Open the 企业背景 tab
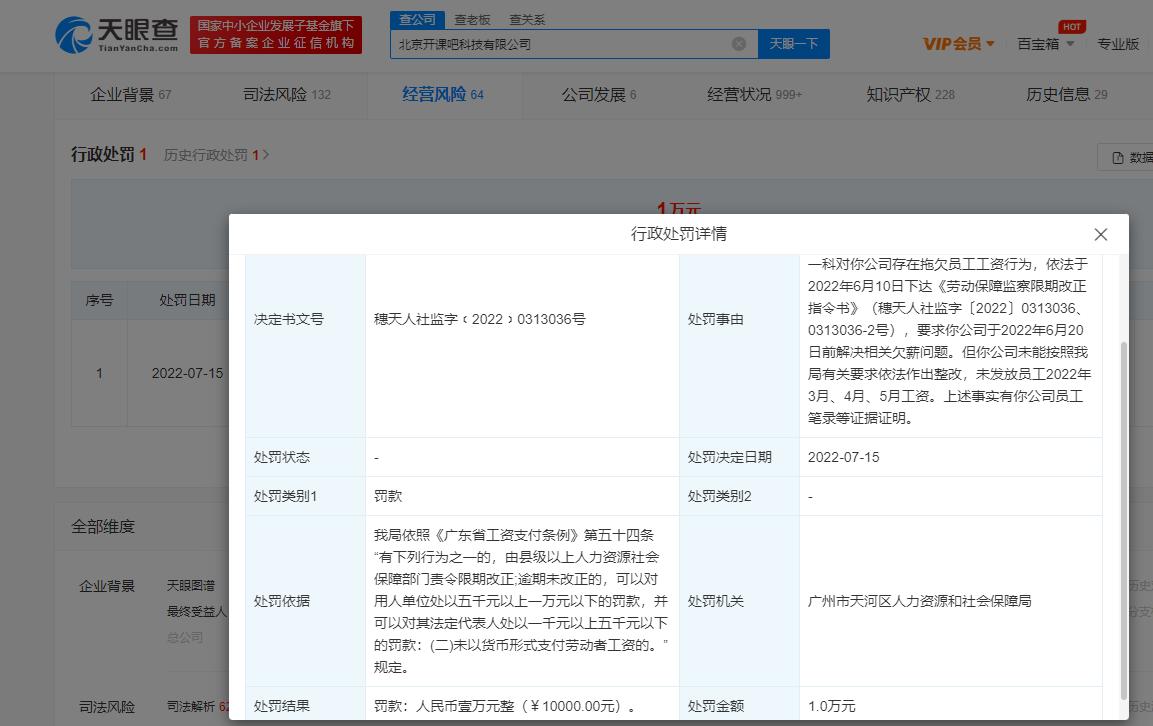This screenshot has width=1153, height=726. [x=130, y=95]
